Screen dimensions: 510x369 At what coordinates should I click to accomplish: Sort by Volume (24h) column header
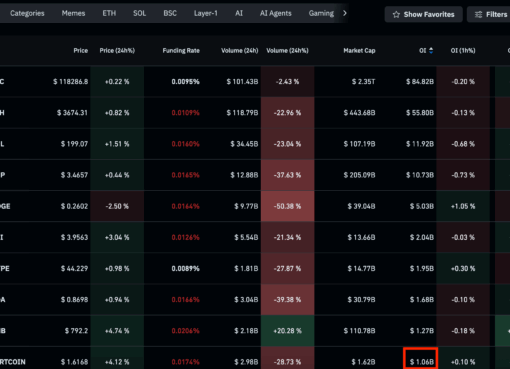tap(240, 51)
